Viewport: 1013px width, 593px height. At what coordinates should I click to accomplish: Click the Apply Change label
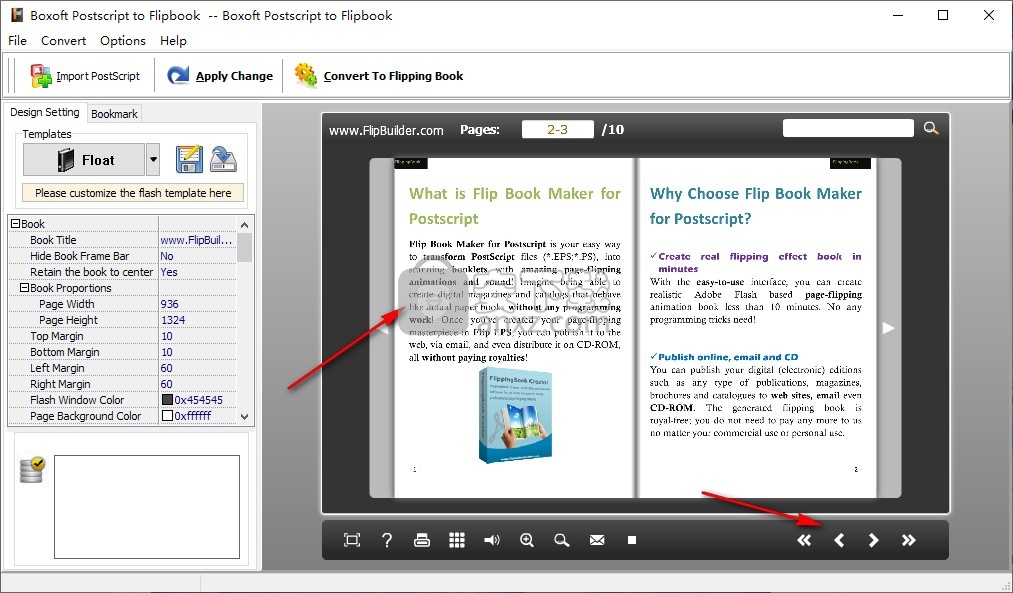coord(234,76)
